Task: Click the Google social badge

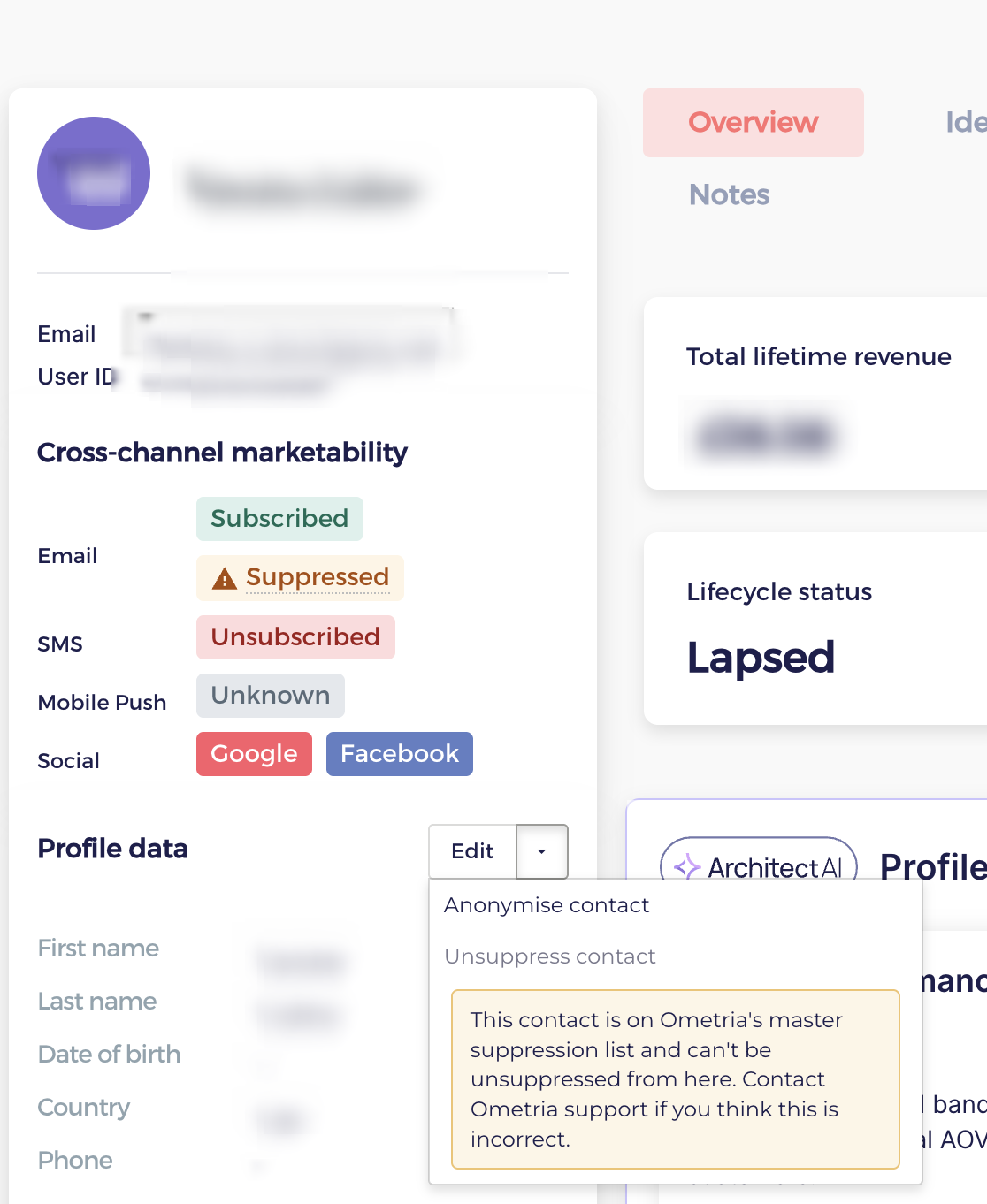Action: click(254, 754)
